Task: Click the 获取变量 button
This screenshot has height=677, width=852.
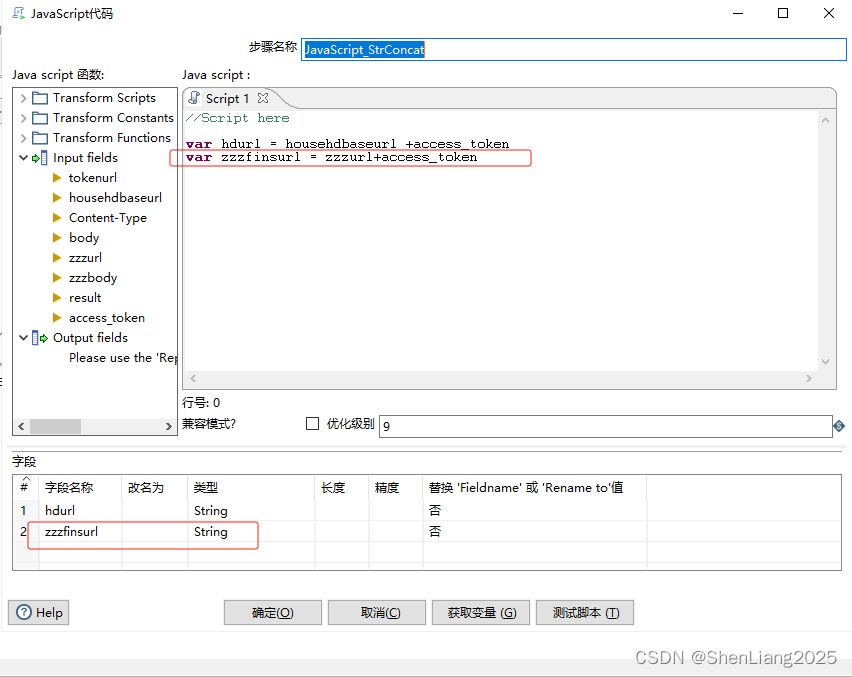Action: pos(480,612)
